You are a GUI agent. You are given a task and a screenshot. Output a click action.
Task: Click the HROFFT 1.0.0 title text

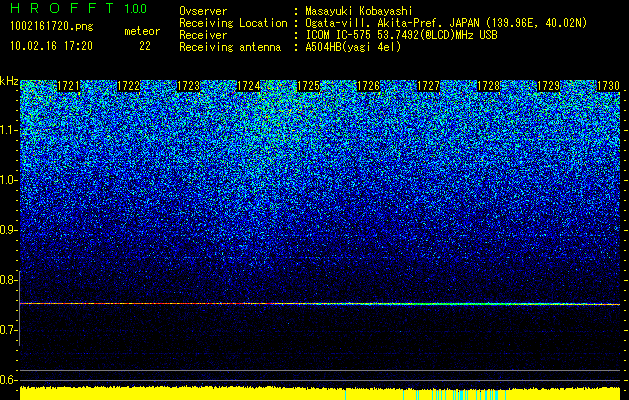(78, 8)
